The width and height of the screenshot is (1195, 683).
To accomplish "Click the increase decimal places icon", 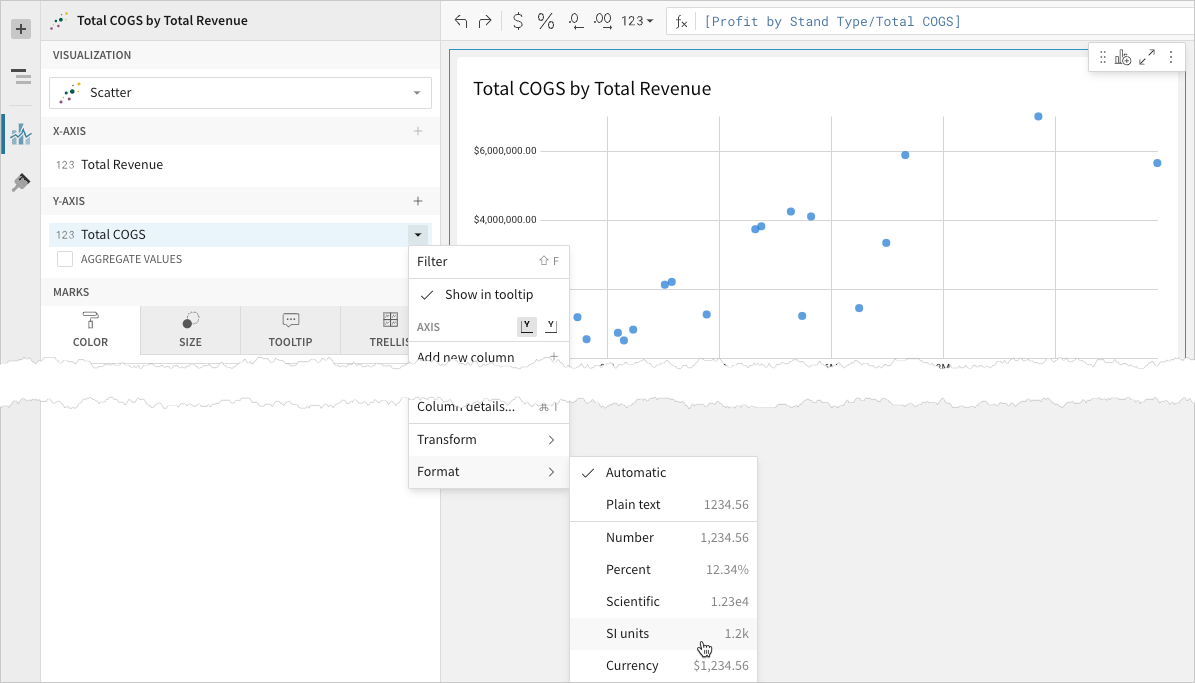I will click(603, 21).
